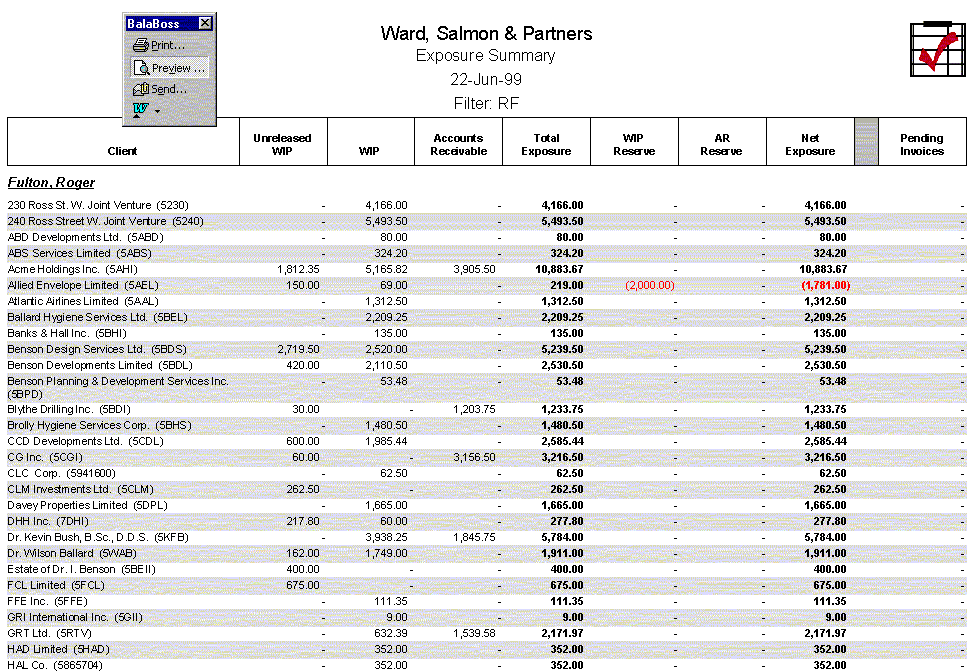Click the Fulton, Roger group heading
Image resolution: width=980 pixels, height=672 pixels.
click(51, 183)
